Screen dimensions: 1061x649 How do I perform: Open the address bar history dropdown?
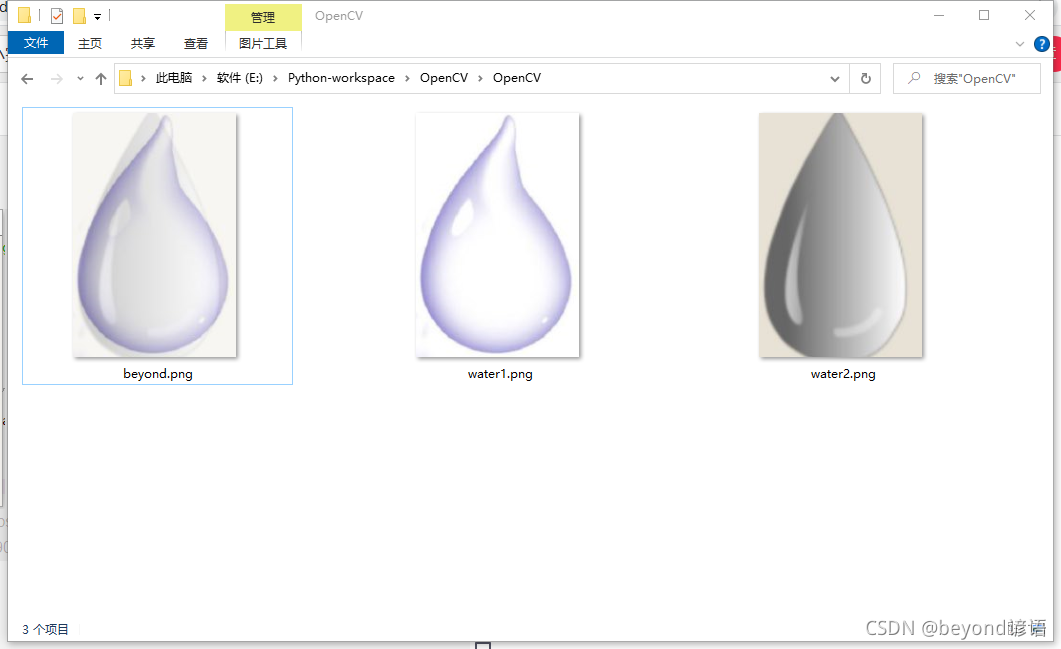834,78
